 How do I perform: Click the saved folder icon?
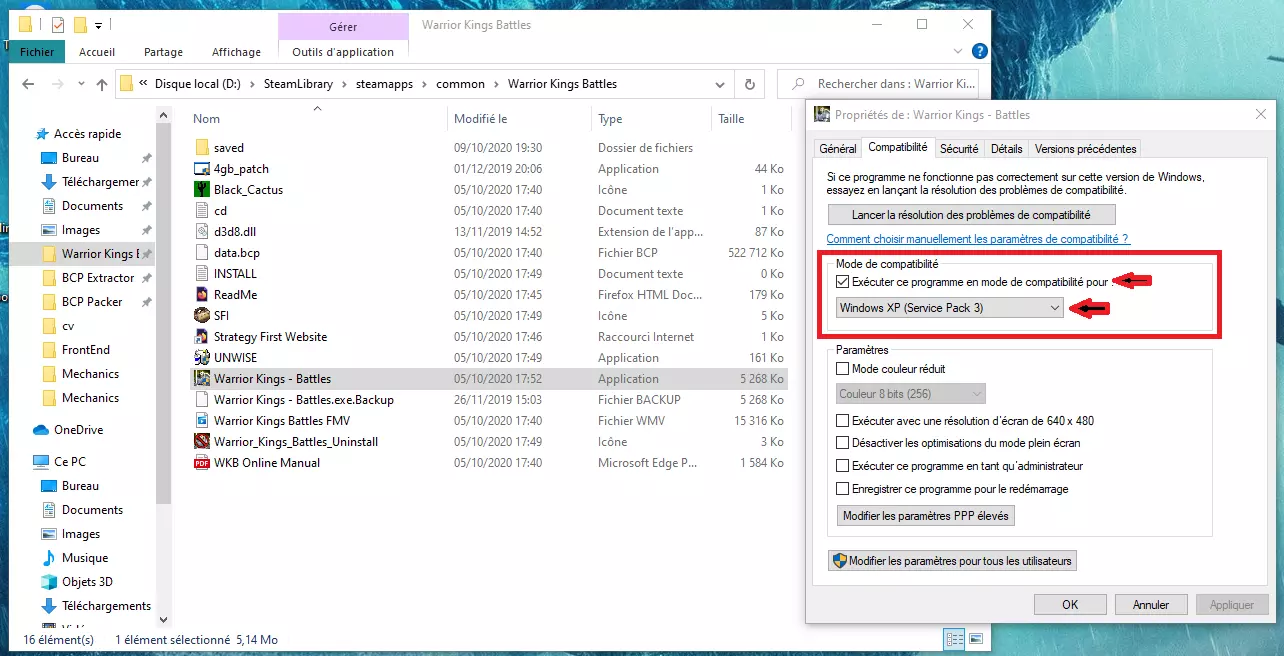[201, 148]
